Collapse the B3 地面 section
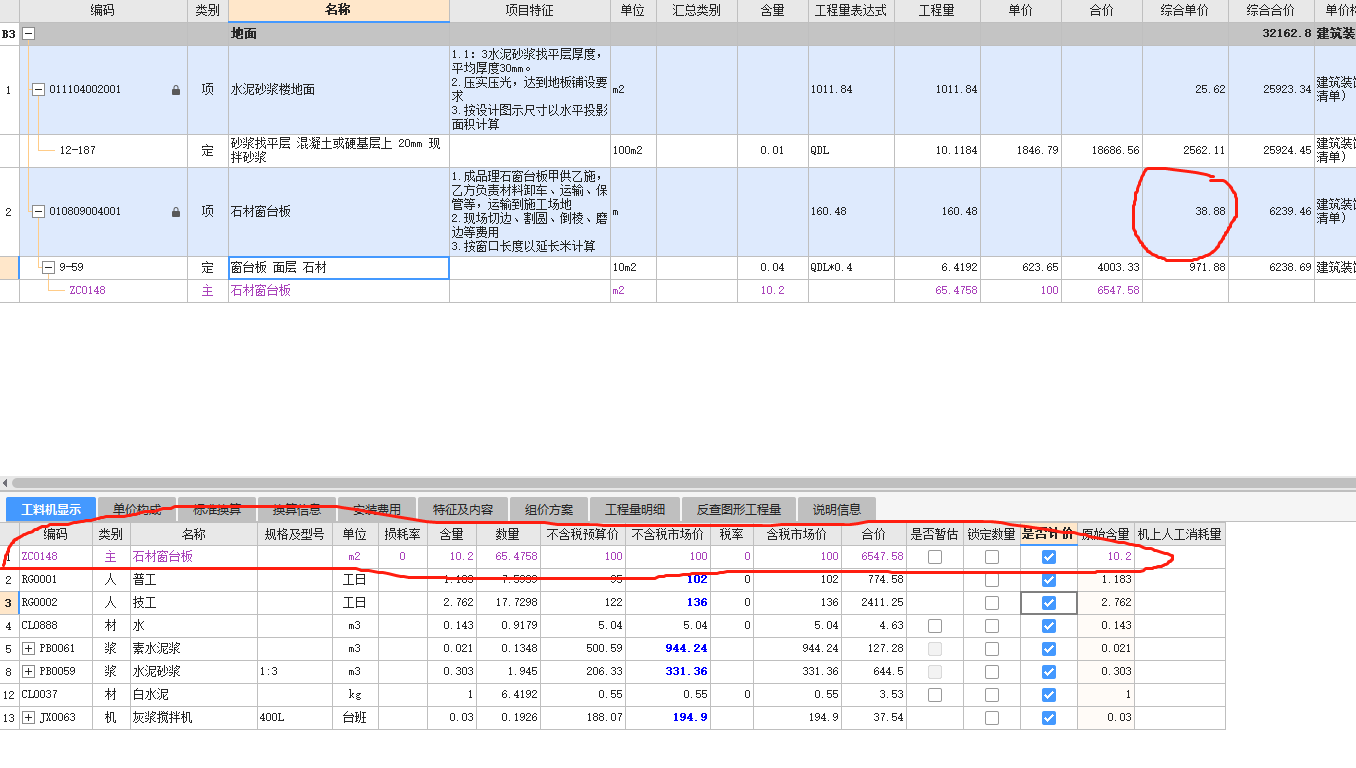The height and width of the screenshot is (768, 1356). [28, 33]
